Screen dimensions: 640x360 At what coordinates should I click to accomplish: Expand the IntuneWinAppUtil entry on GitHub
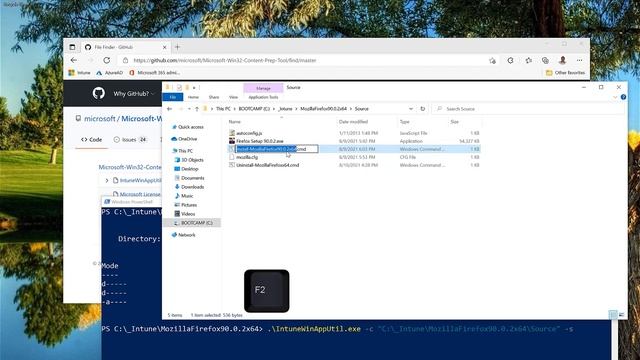coord(107,180)
